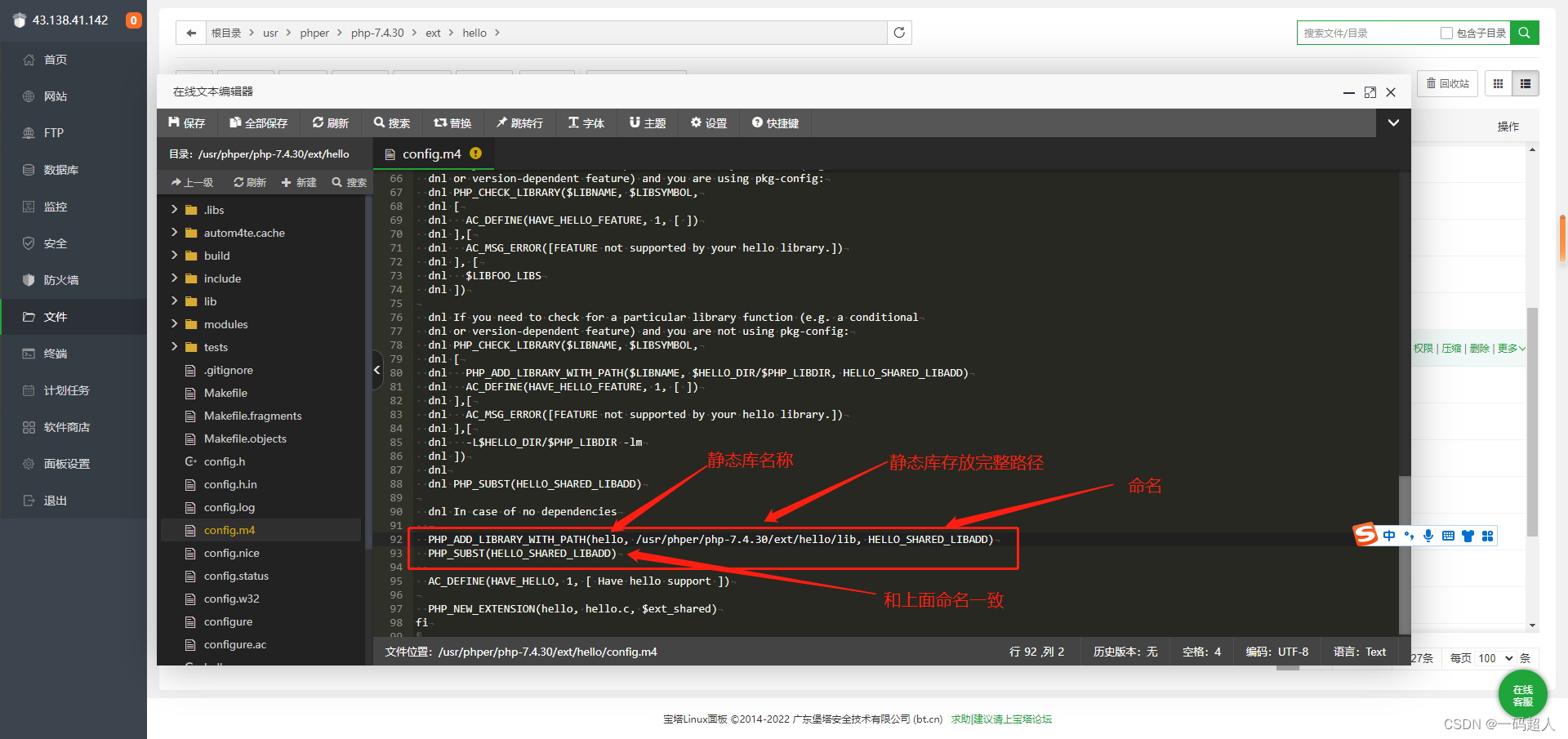This screenshot has height=739, width=1568.
Task: Go up one level with 上一级
Action: click(x=192, y=182)
